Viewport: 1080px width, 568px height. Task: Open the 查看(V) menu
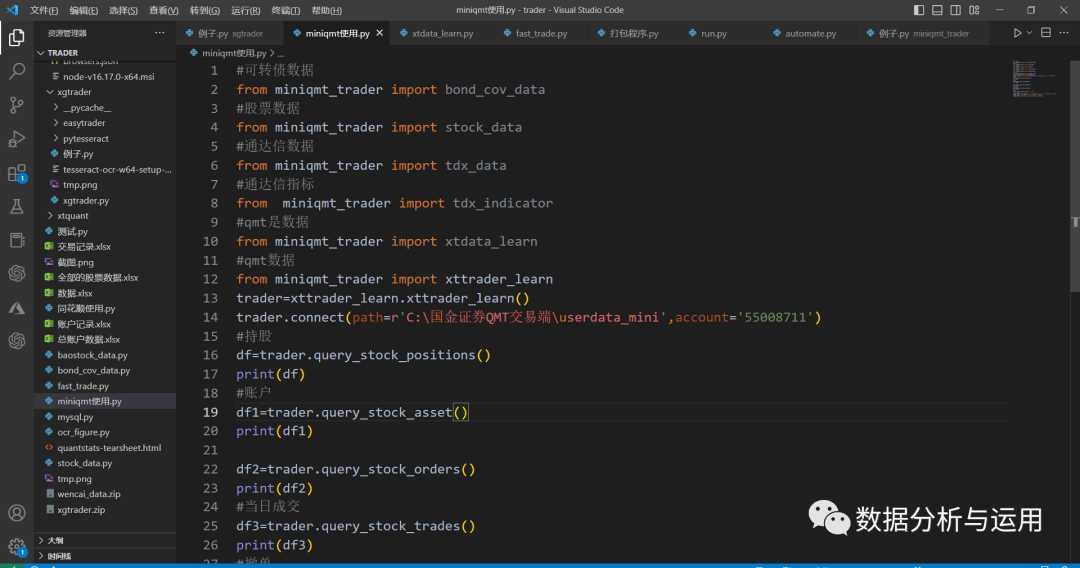pos(163,10)
